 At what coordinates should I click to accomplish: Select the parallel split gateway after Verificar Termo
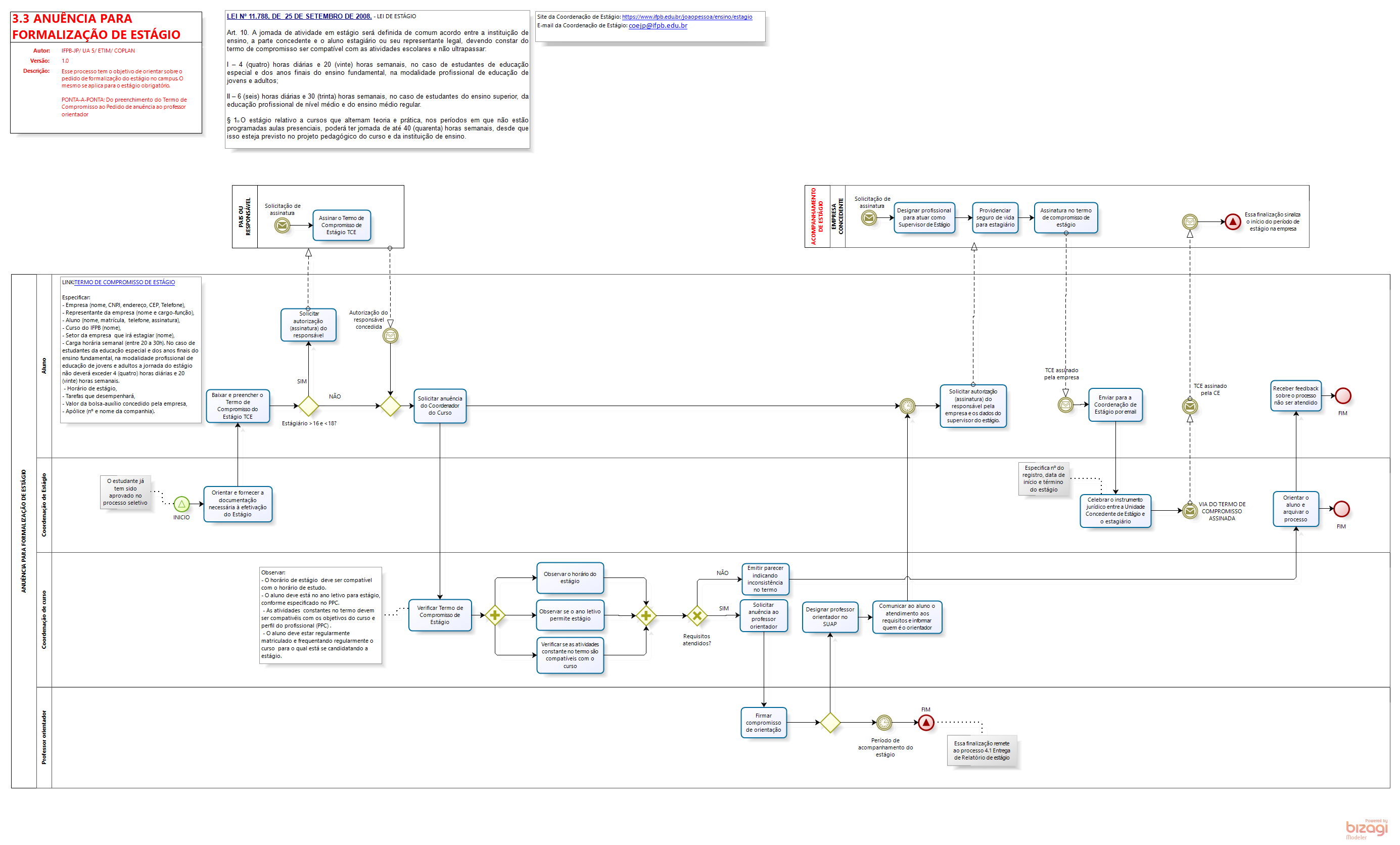pos(495,615)
